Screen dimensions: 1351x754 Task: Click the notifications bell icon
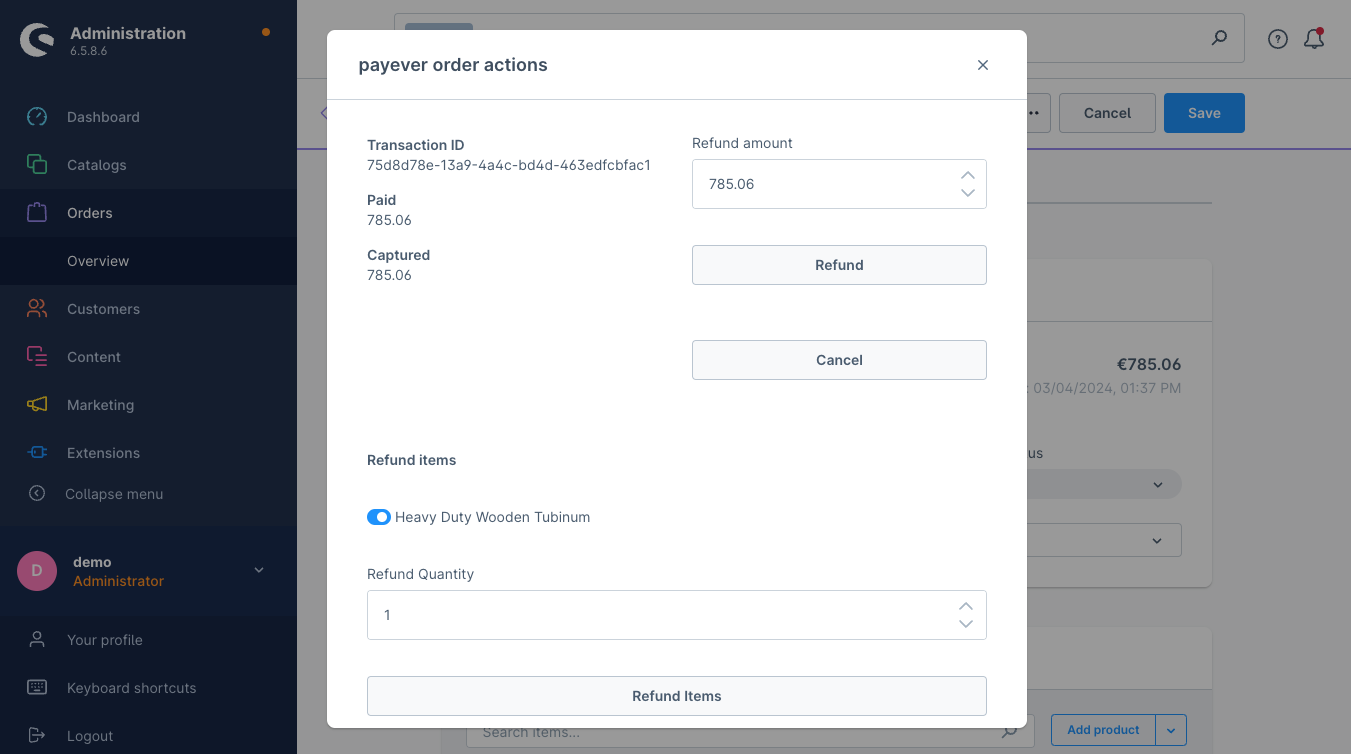(1314, 39)
